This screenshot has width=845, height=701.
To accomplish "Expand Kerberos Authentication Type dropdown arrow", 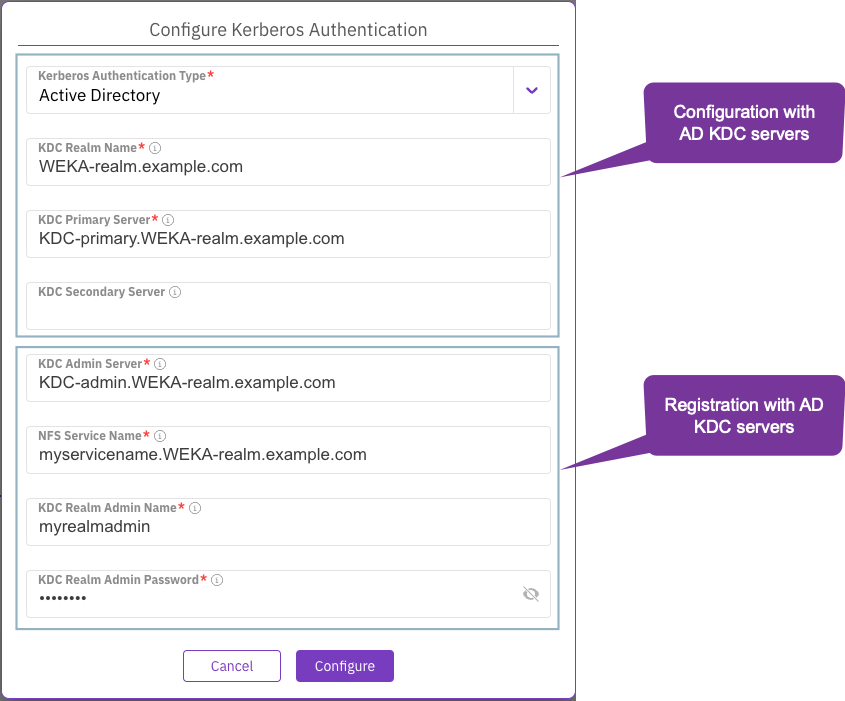I will click(x=532, y=90).
